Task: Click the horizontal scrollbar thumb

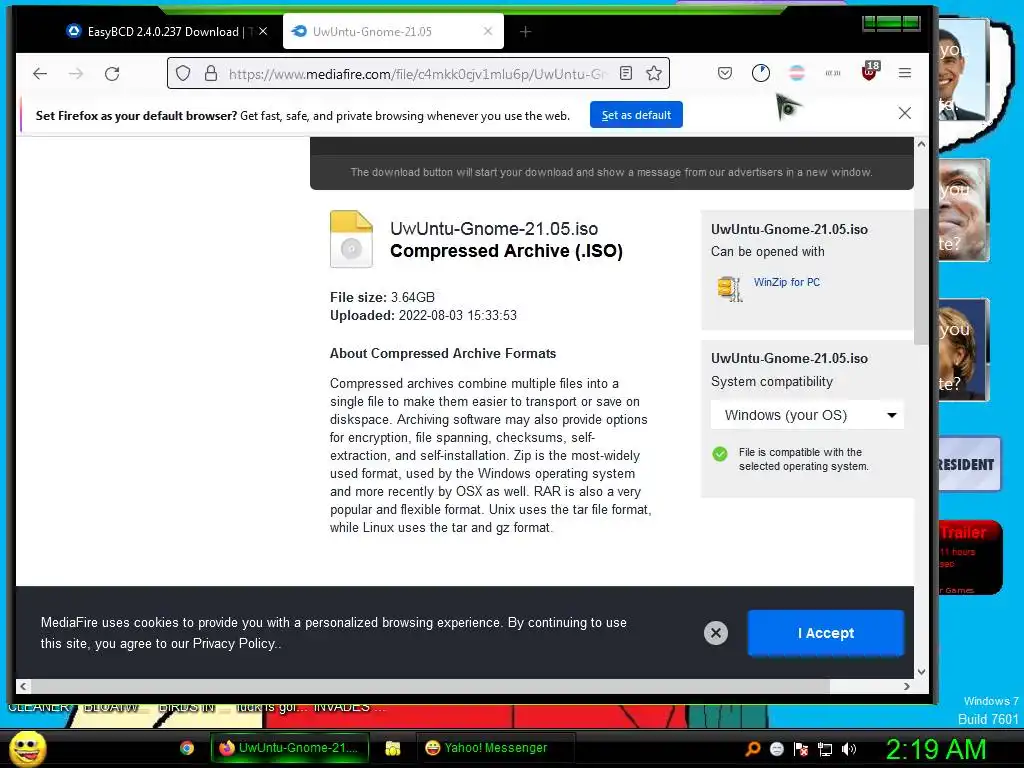Action: pos(431,686)
